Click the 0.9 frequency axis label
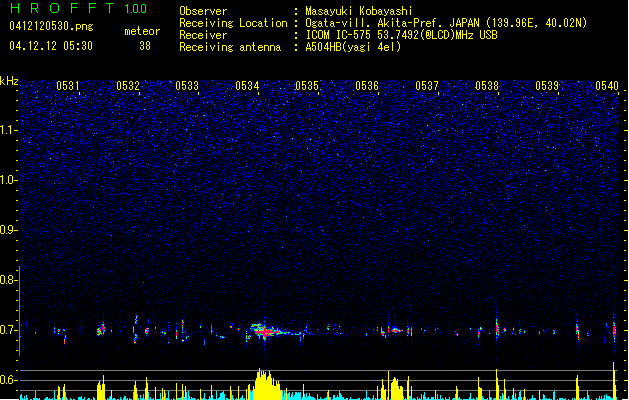 tap(9, 230)
